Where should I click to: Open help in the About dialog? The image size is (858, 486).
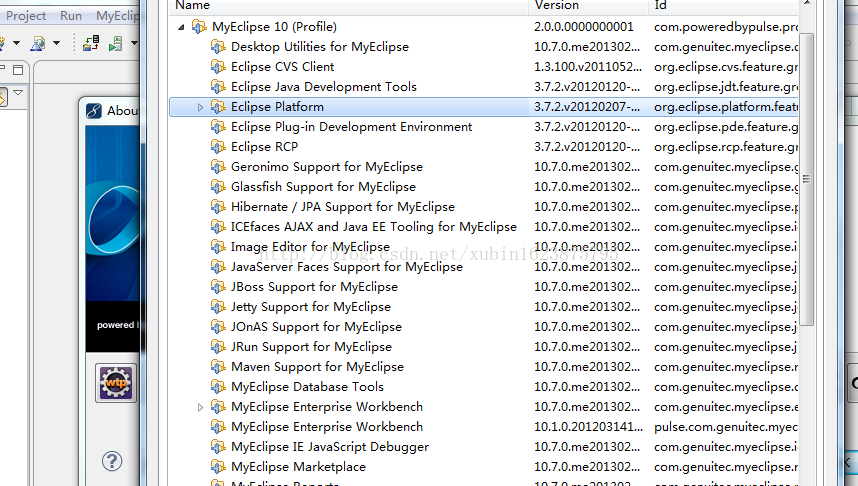[112, 461]
